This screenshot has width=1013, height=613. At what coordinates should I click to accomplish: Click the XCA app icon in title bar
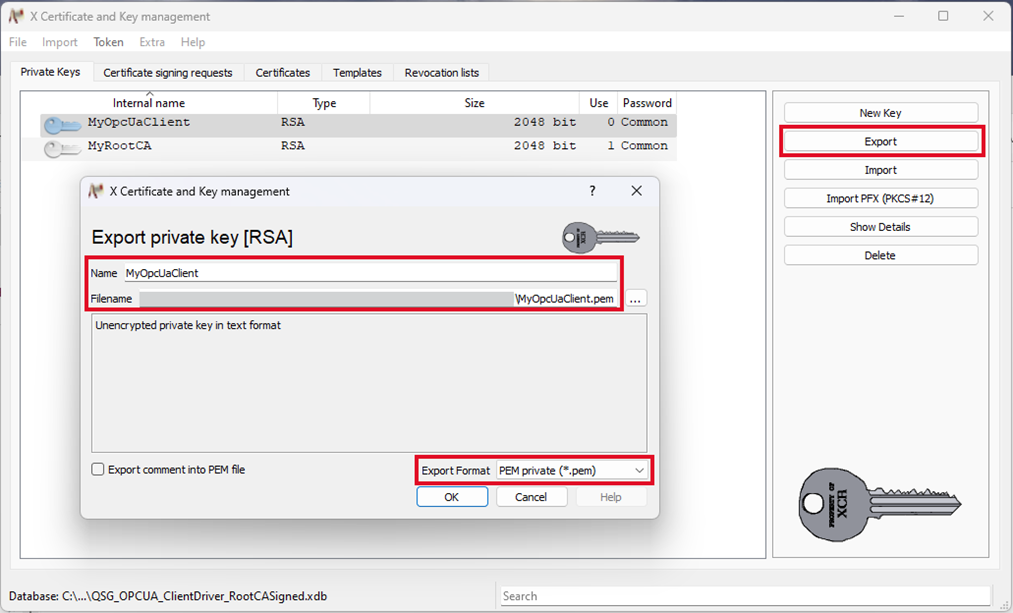pos(16,16)
